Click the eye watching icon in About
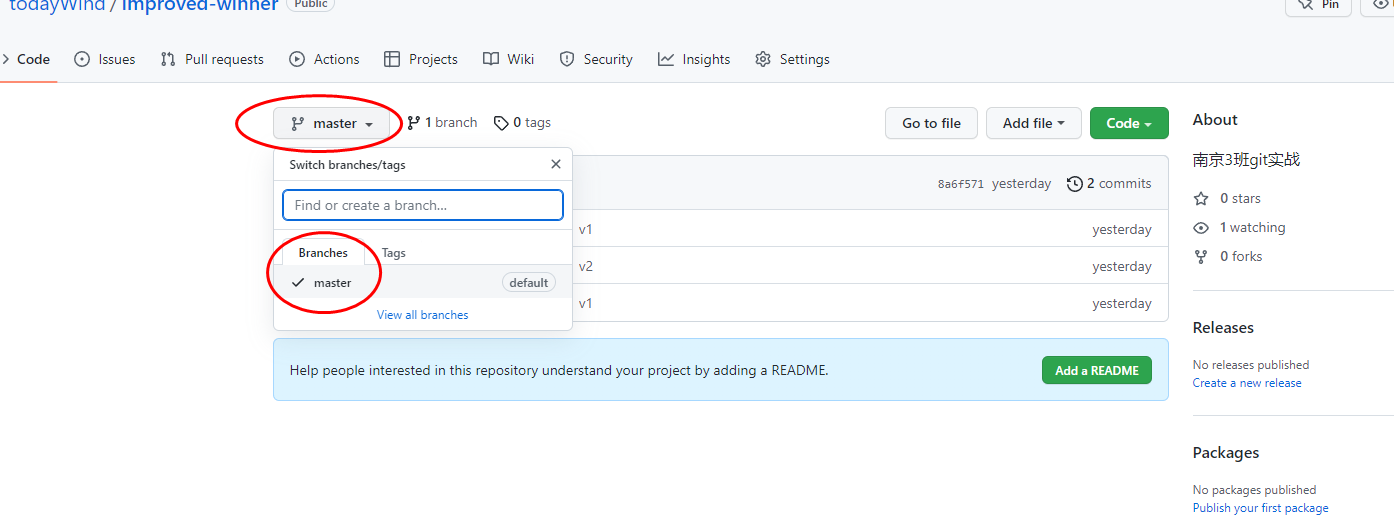Screen dimensions: 1394x532 (1201, 228)
